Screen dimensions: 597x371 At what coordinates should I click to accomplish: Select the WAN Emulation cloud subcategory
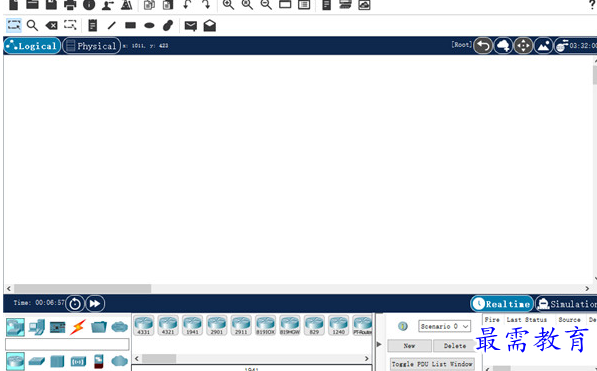pyautogui.click(x=120, y=361)
